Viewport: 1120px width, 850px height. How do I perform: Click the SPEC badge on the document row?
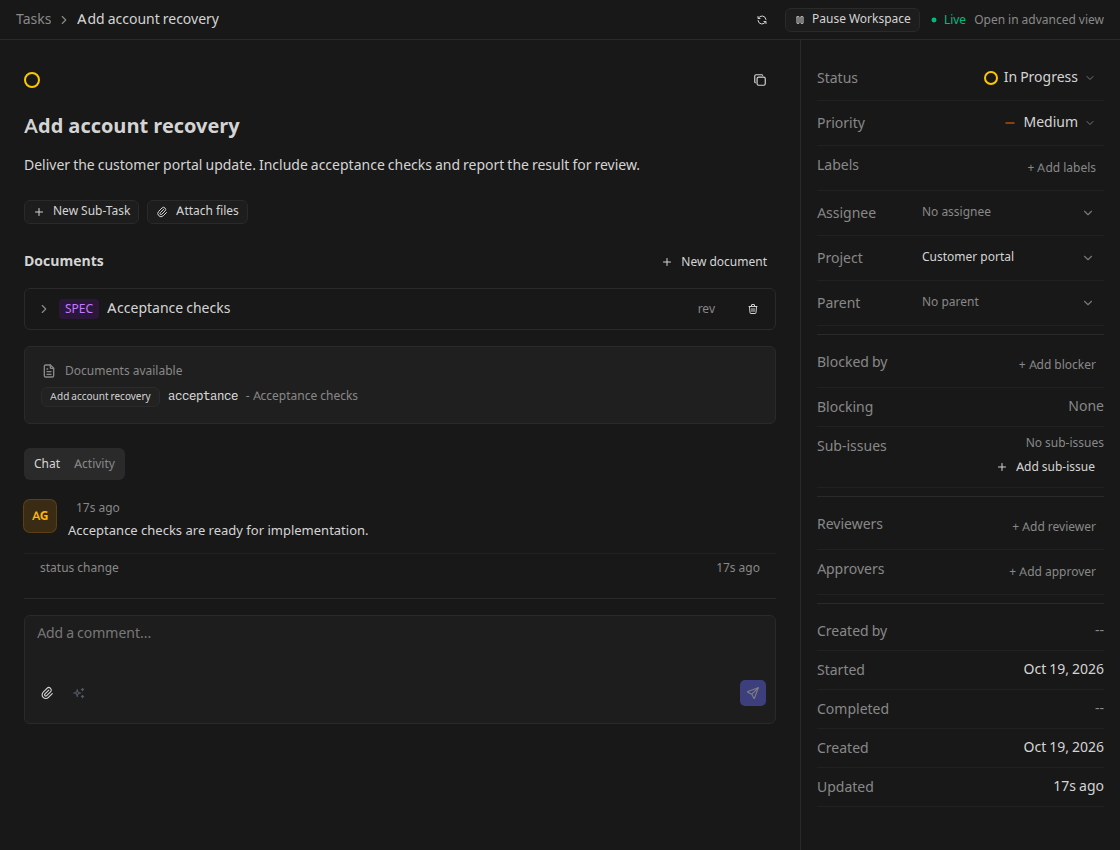[x=79, y=309]
